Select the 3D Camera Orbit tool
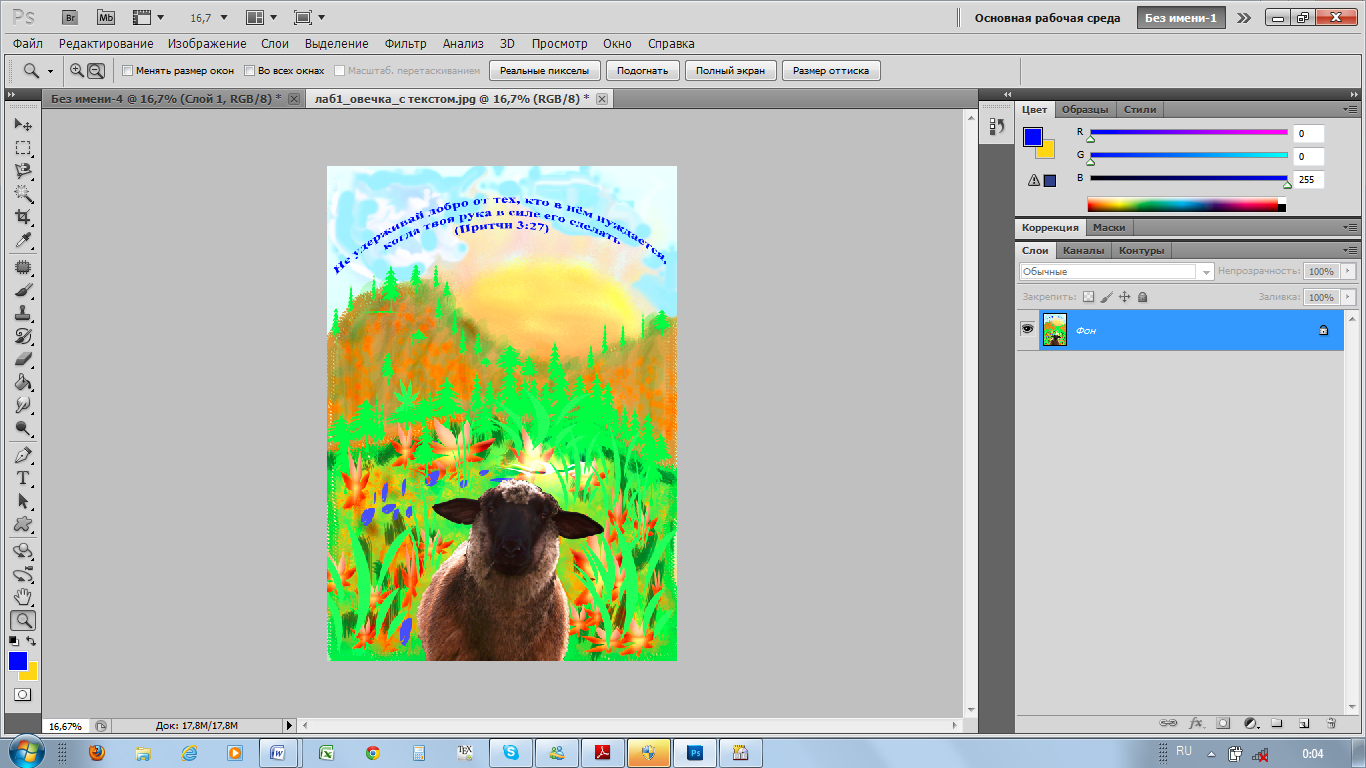Viewport: 1366px width, 768px height. (x=23, y=574)
